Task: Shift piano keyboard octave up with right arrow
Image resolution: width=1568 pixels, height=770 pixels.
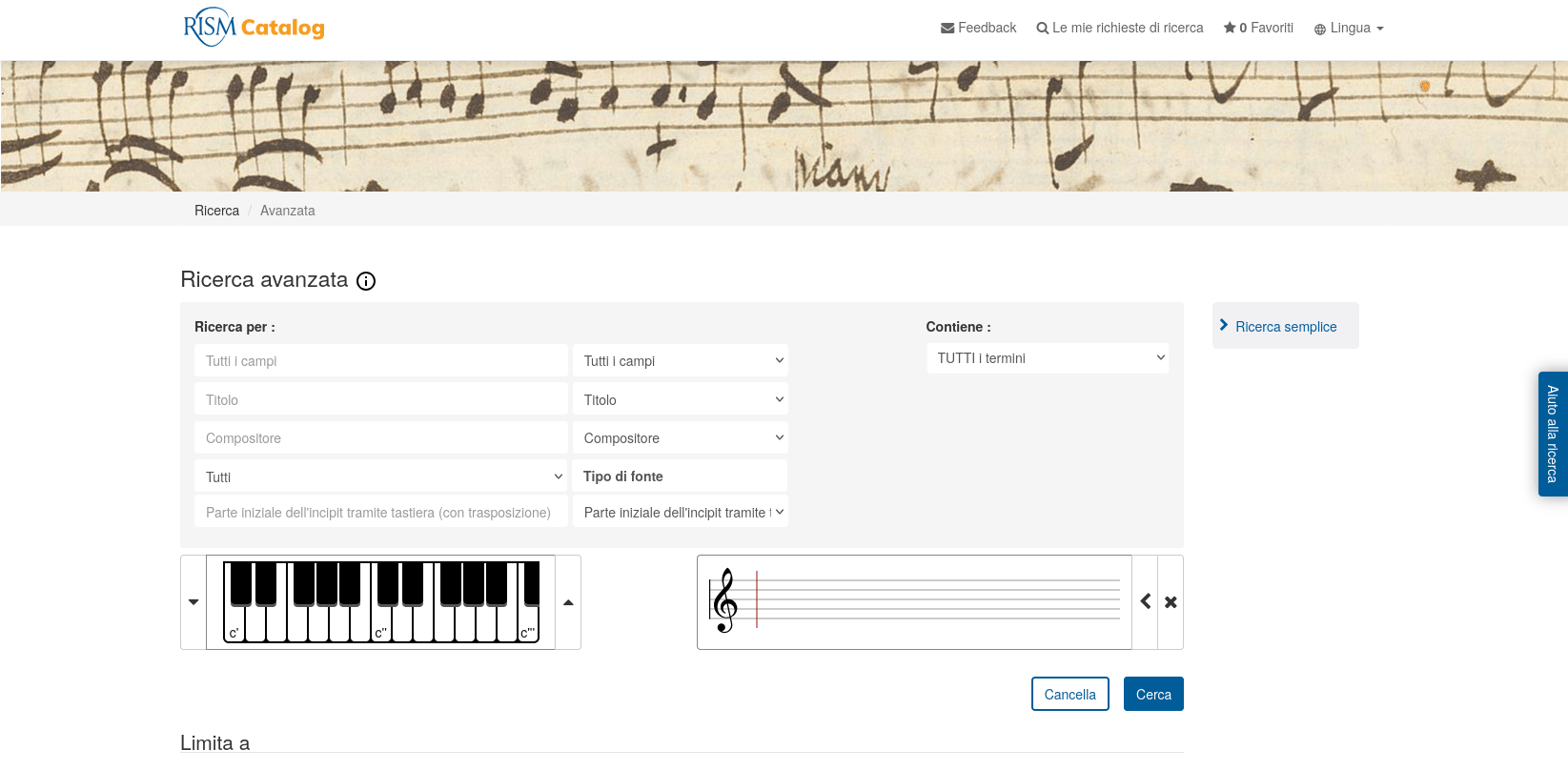Action: [568, 602]
